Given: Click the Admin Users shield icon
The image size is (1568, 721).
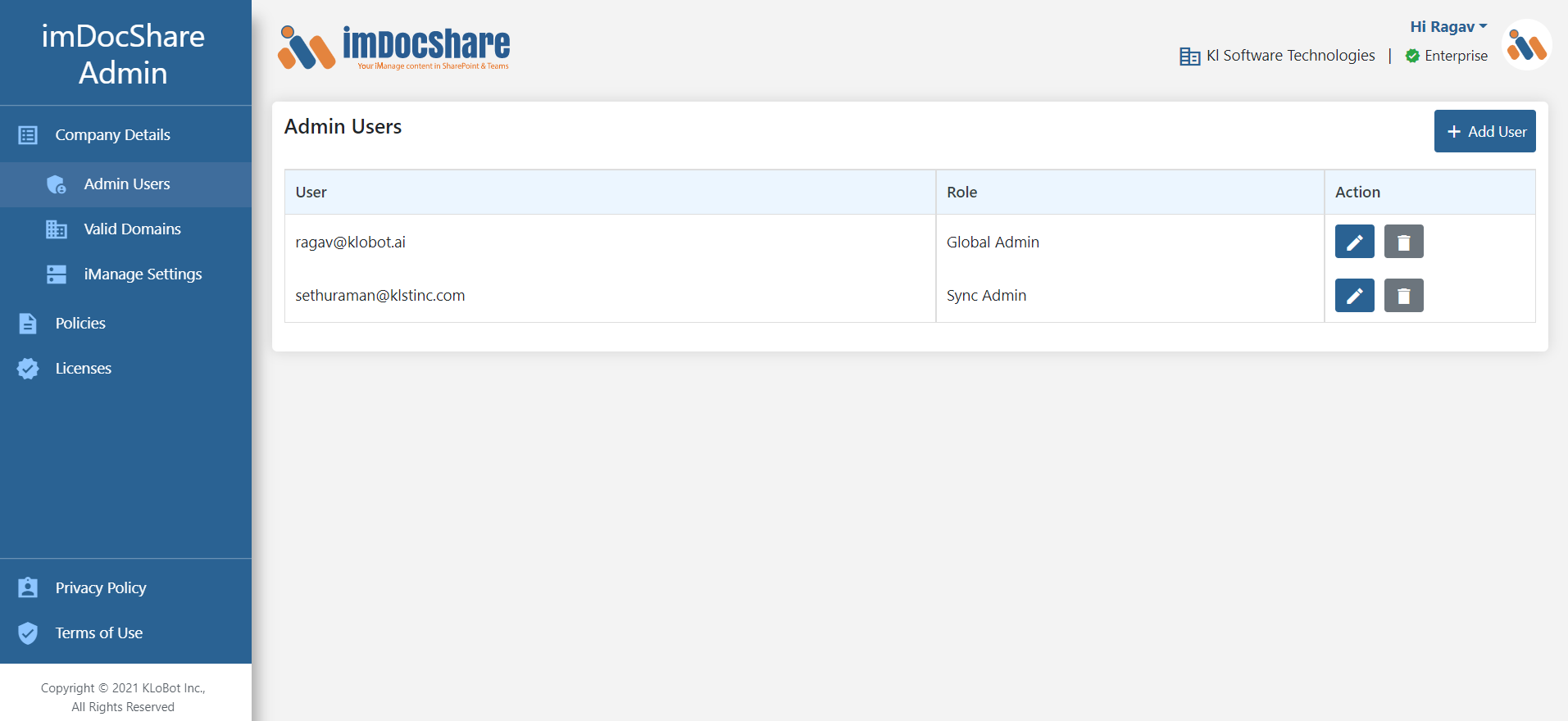Looking at the screenshot, I should (57, 184).
